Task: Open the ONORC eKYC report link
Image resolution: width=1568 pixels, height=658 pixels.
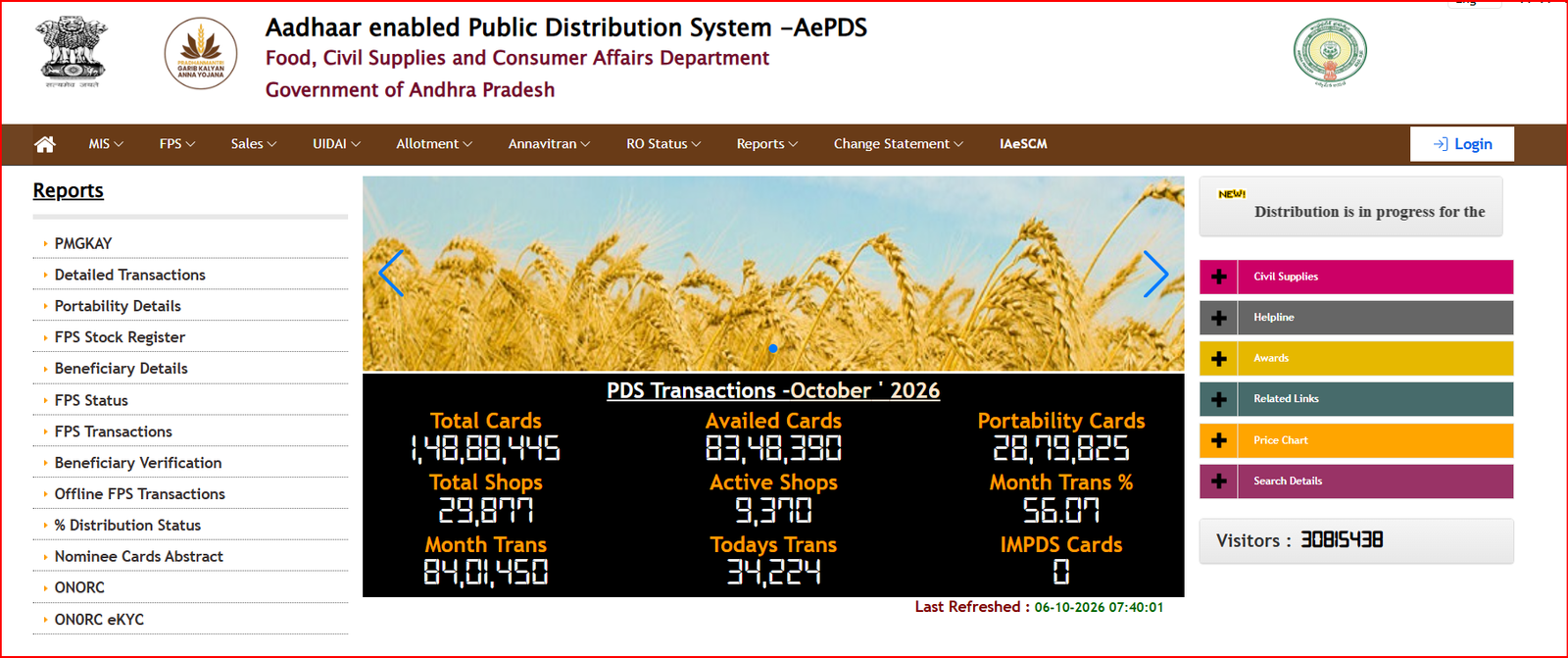Action: click(x=99, y=620)
